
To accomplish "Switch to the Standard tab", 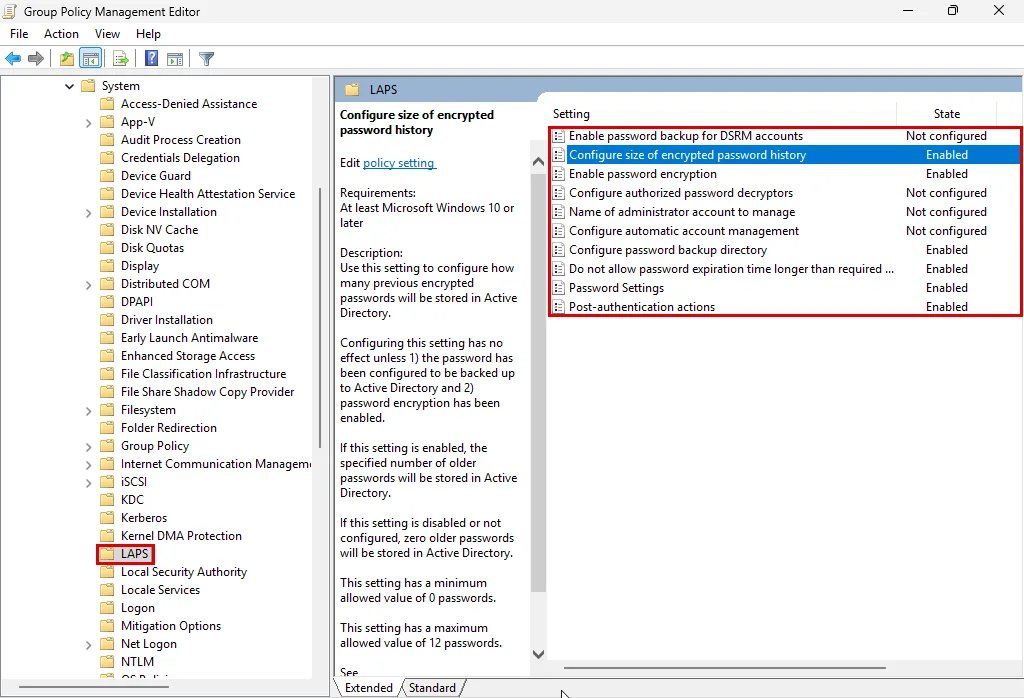I will tap(432, 688).
